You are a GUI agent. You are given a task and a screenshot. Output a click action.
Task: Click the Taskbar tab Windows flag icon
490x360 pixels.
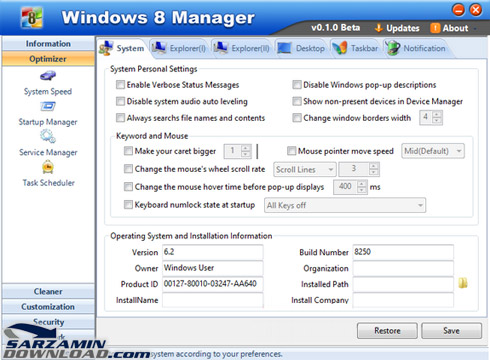(x=340, y=48)
